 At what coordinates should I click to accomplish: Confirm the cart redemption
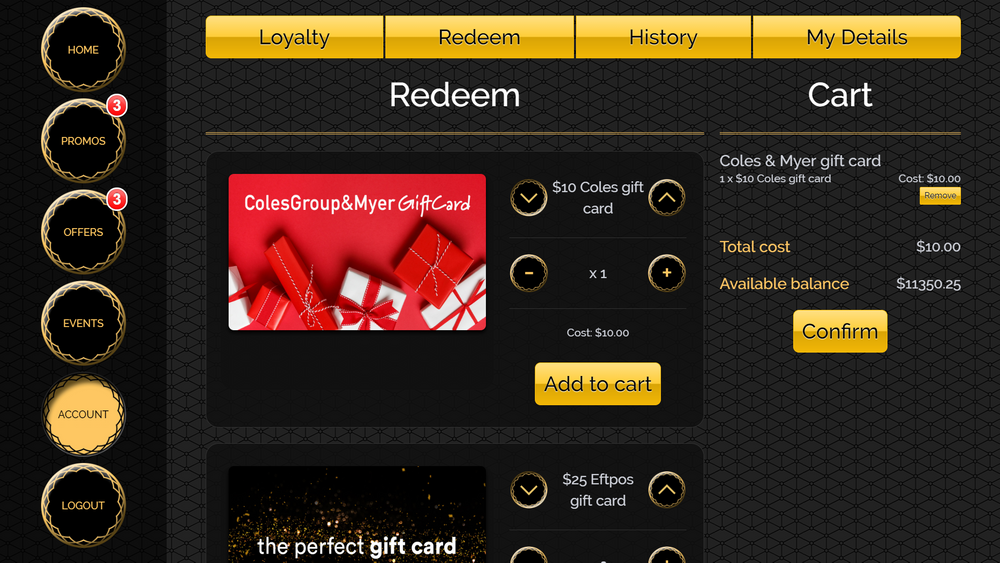coord(840,331)
